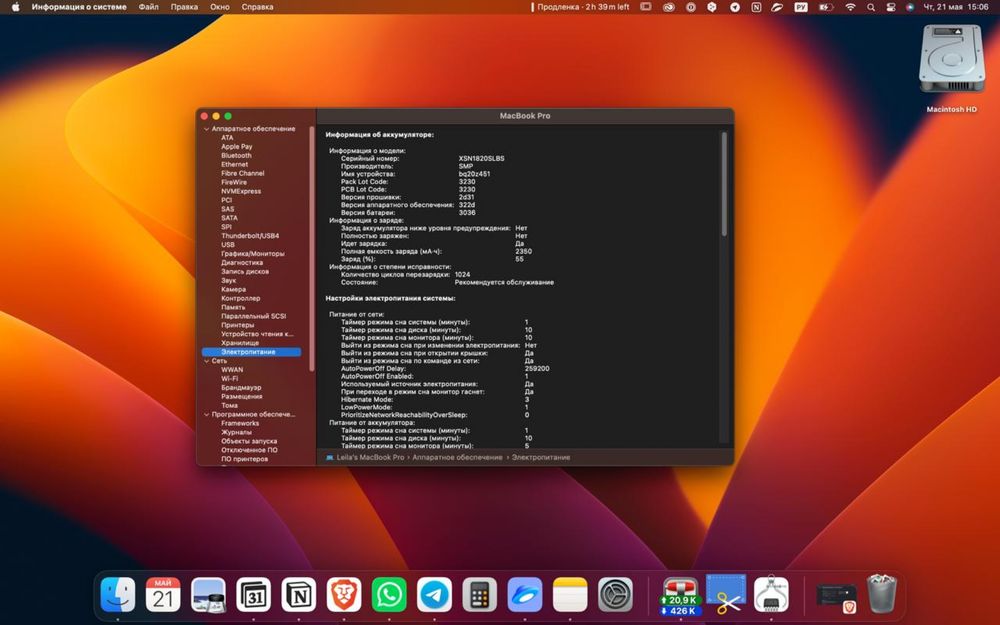1000x625 pixels.
Task: Click the cycle count value 1024
Action: pyautogui.click(x=462, y=274)
